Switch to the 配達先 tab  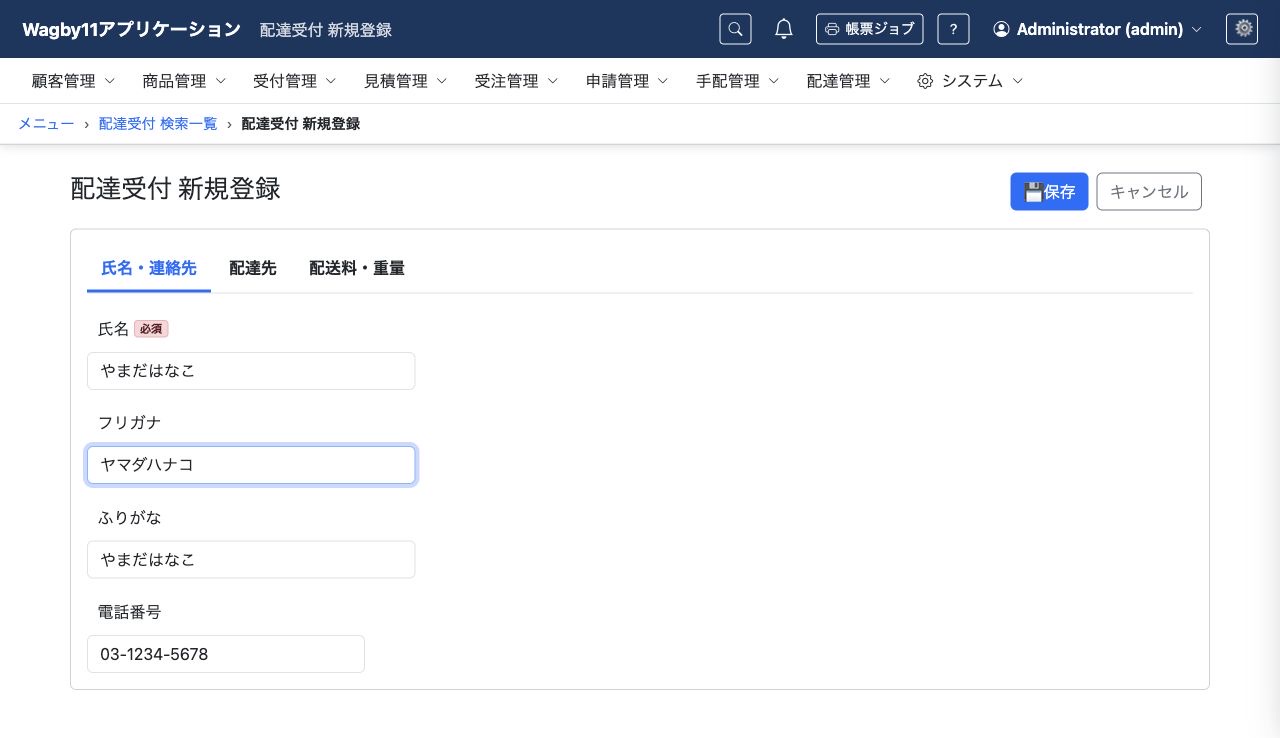click(x=253, y=268)
